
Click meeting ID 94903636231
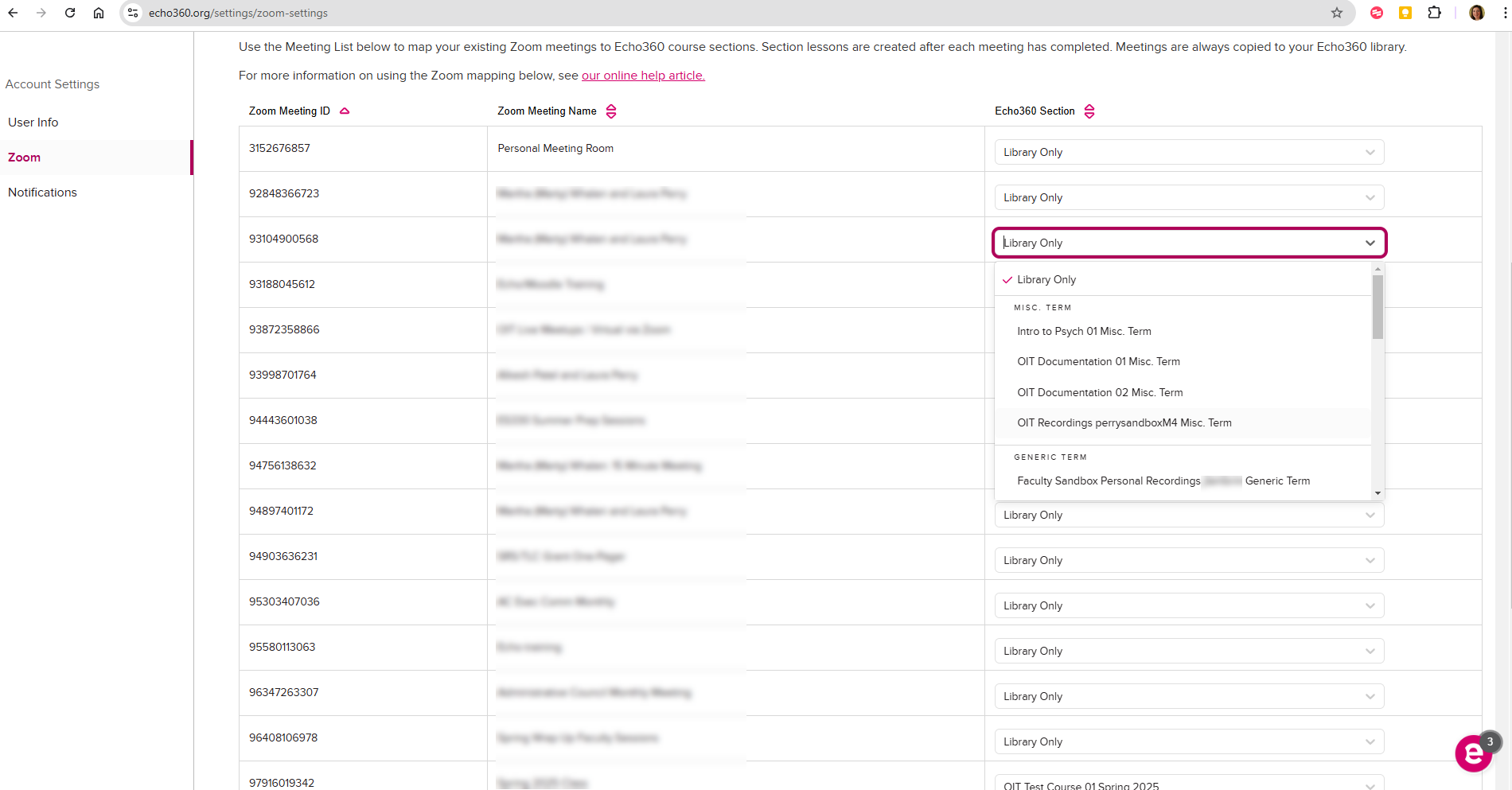283,556
